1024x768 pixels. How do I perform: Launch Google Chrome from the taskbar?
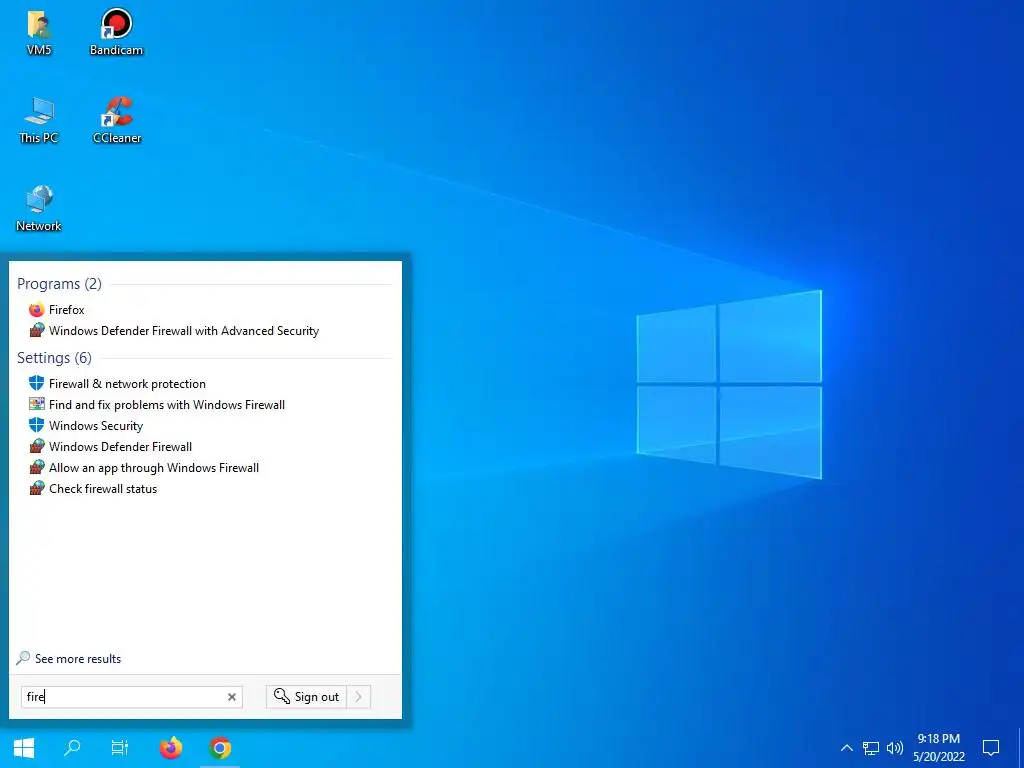point(220,748)
